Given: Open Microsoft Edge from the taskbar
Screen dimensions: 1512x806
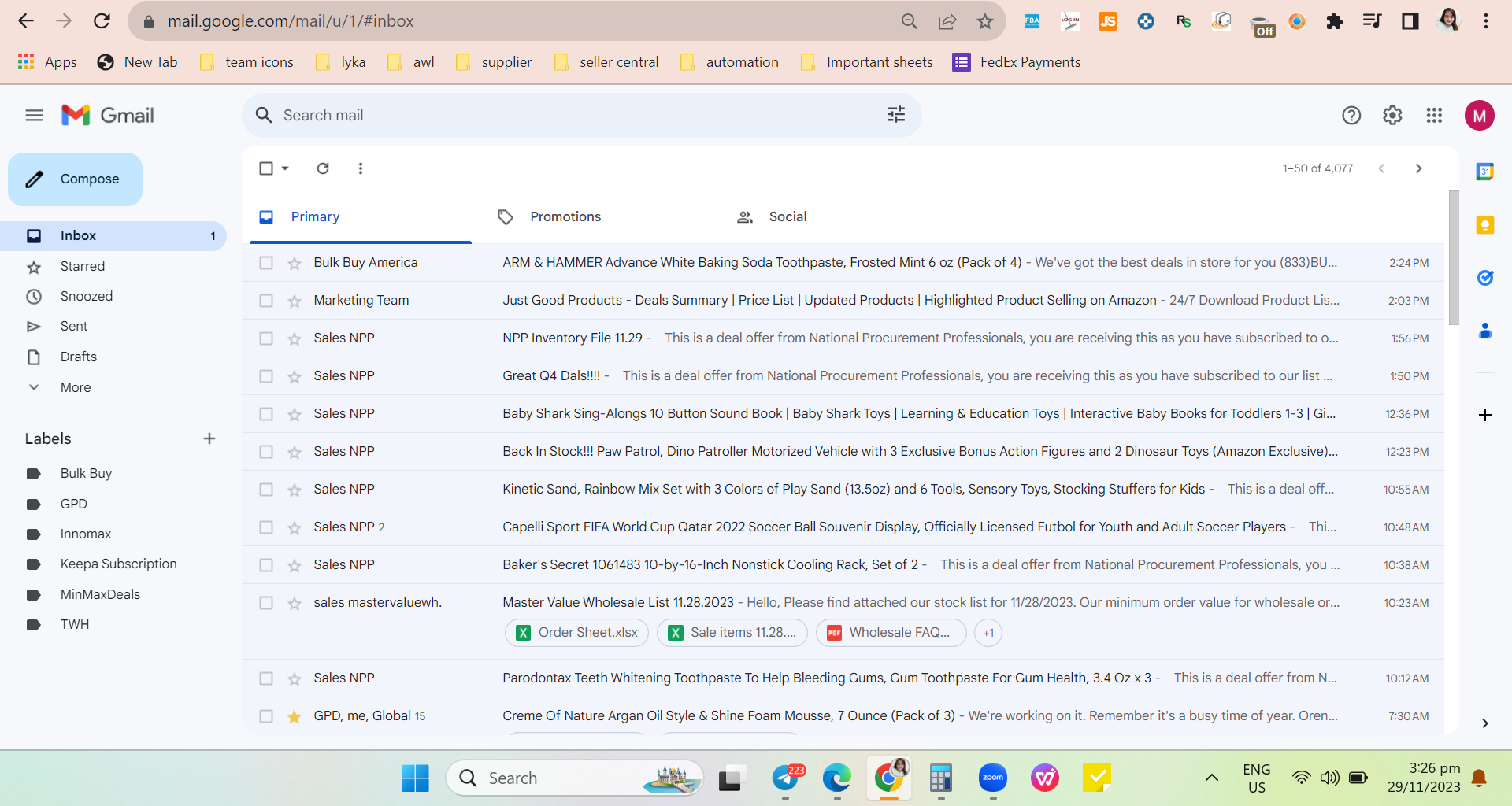Looking at the screenshot, I should tap(836, 778).
